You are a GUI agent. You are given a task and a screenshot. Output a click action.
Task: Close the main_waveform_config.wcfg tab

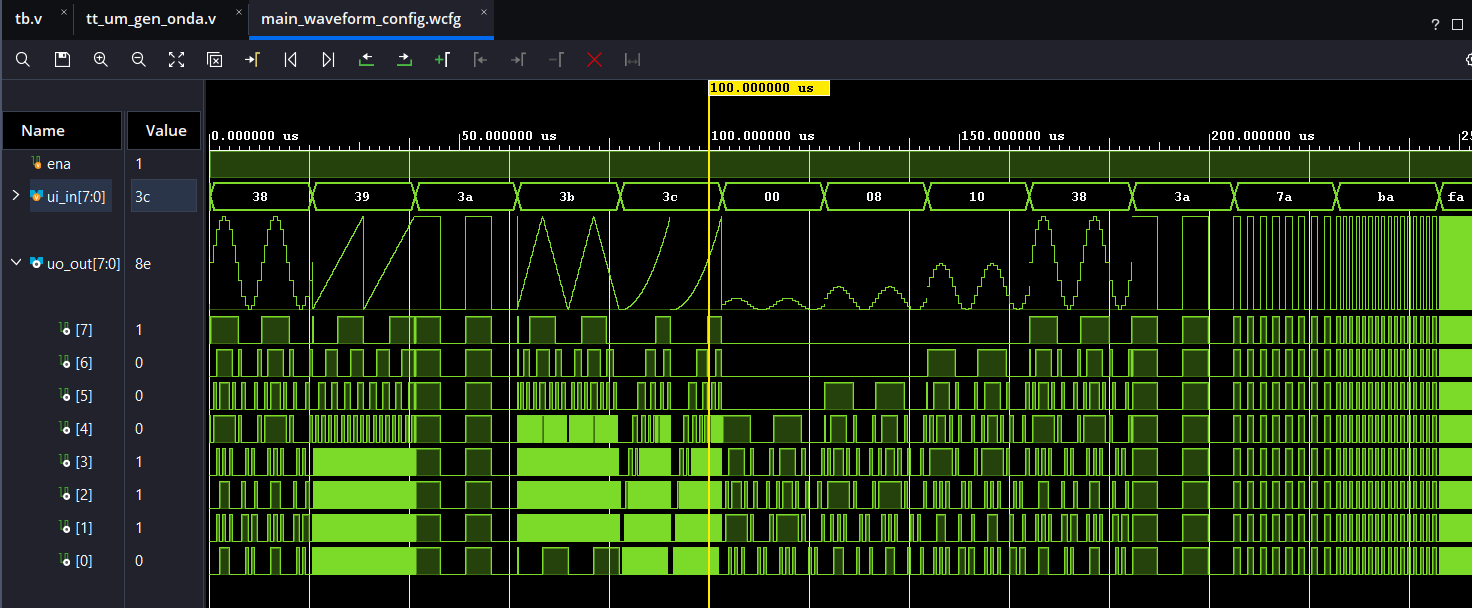coord(482,13)
